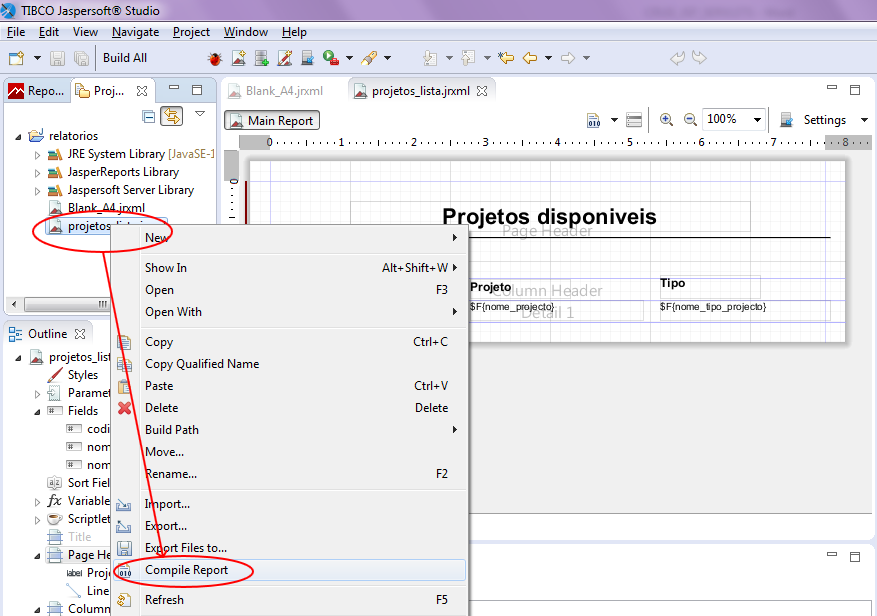Image resolution: width=877 pixels, height=616 pixels.
Task: Select Delete in the context menu
Action: (290, 408)
